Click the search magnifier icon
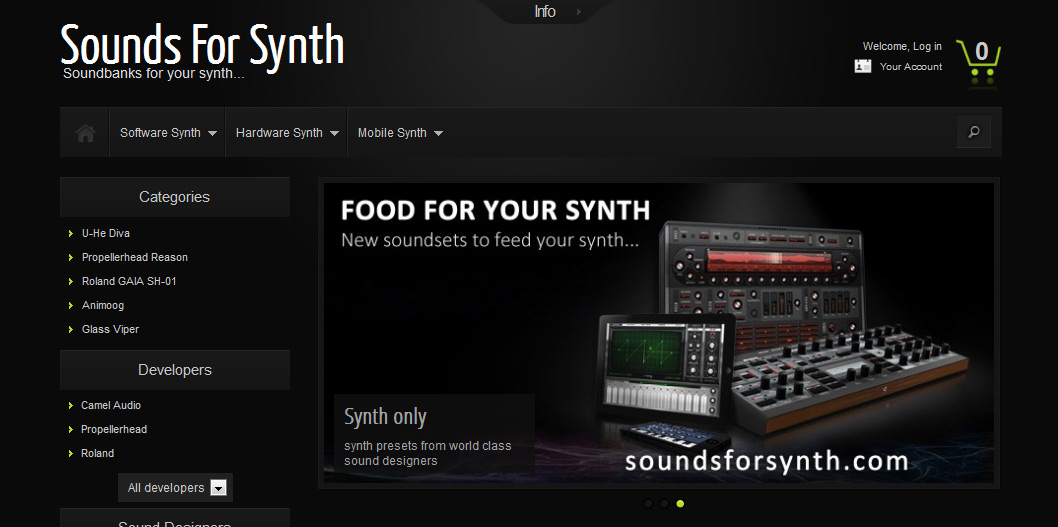Image resolution: width=1058 pixels, height=527 pixels. click(974, 132)
